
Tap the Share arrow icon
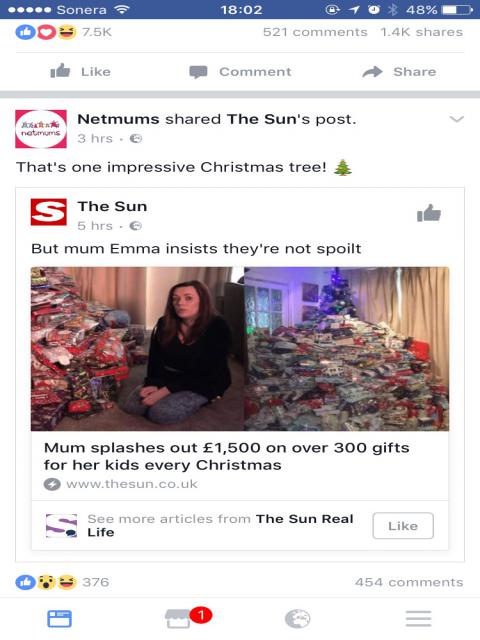[372, 72]
